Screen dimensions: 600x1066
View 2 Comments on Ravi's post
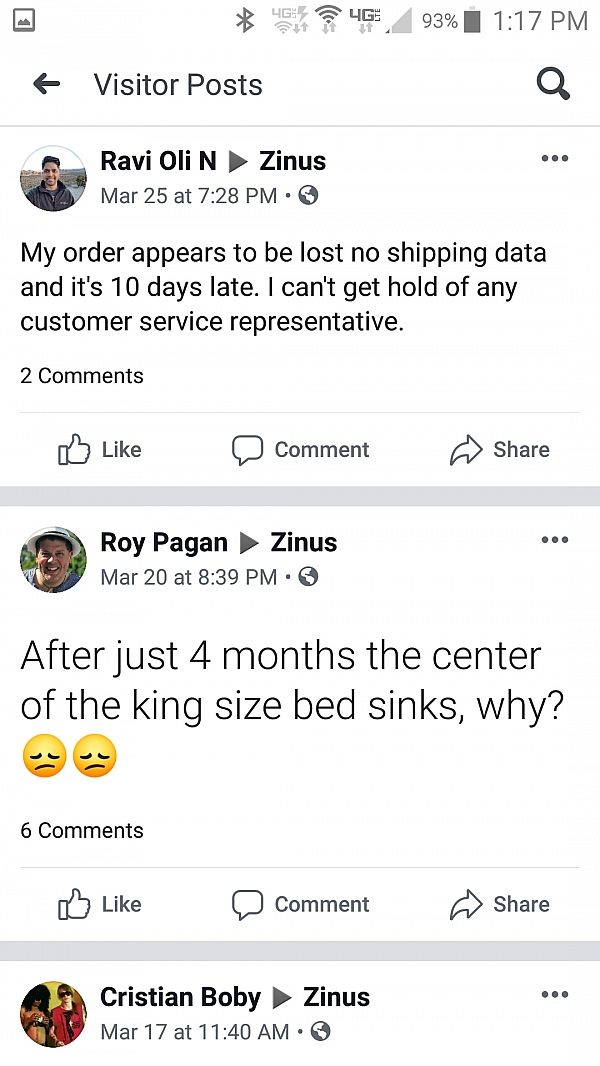click(x=82, y=375)
